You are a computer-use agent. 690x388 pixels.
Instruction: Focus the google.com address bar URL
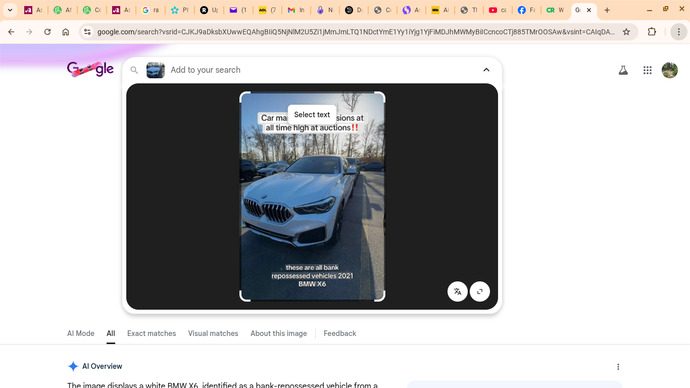coord(356,32)
